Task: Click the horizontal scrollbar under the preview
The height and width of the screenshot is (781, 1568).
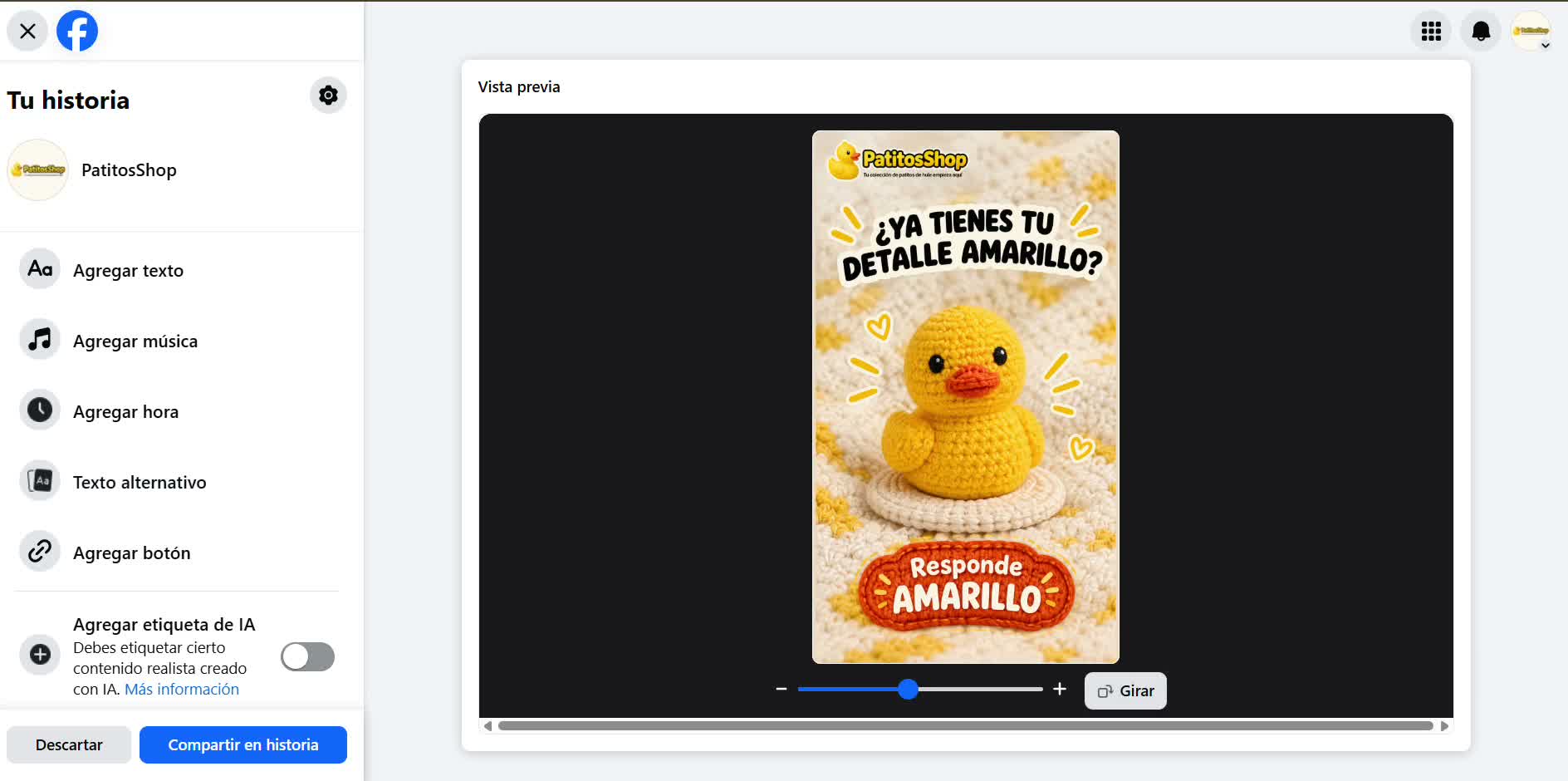Action: click(x=965, y=726)
